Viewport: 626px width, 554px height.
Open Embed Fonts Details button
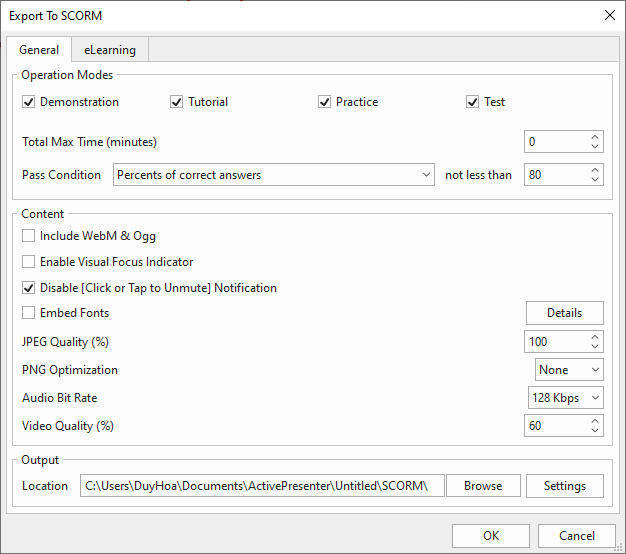(x=565, y=313)
